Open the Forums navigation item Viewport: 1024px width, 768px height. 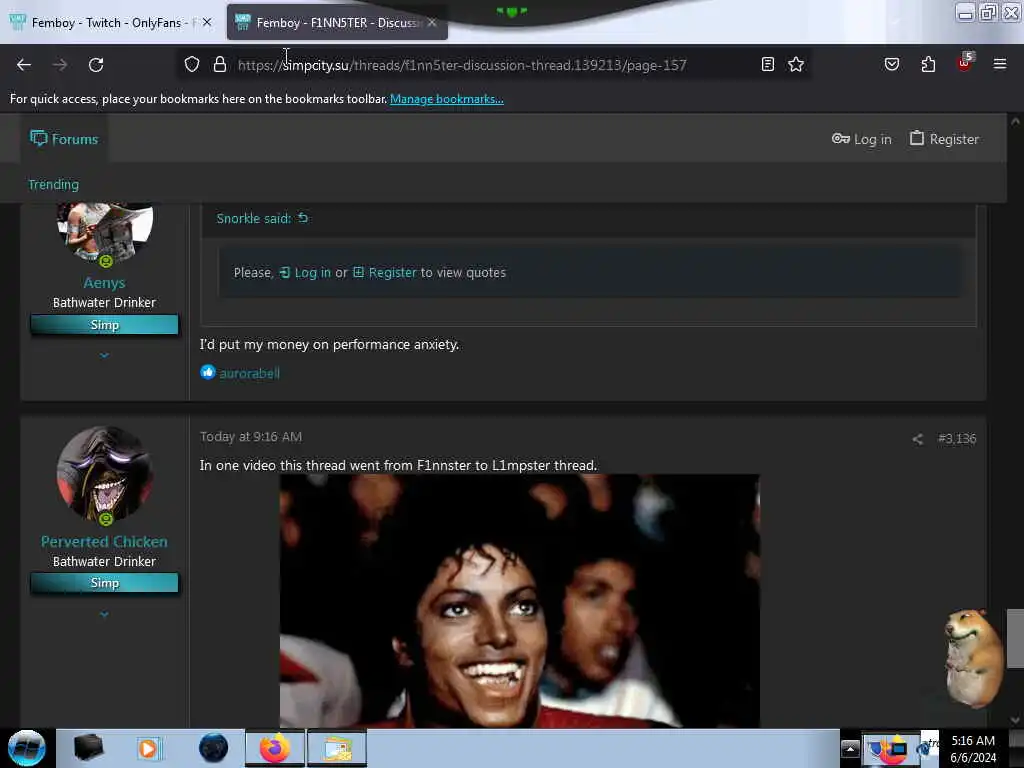(x=64, y=138)
